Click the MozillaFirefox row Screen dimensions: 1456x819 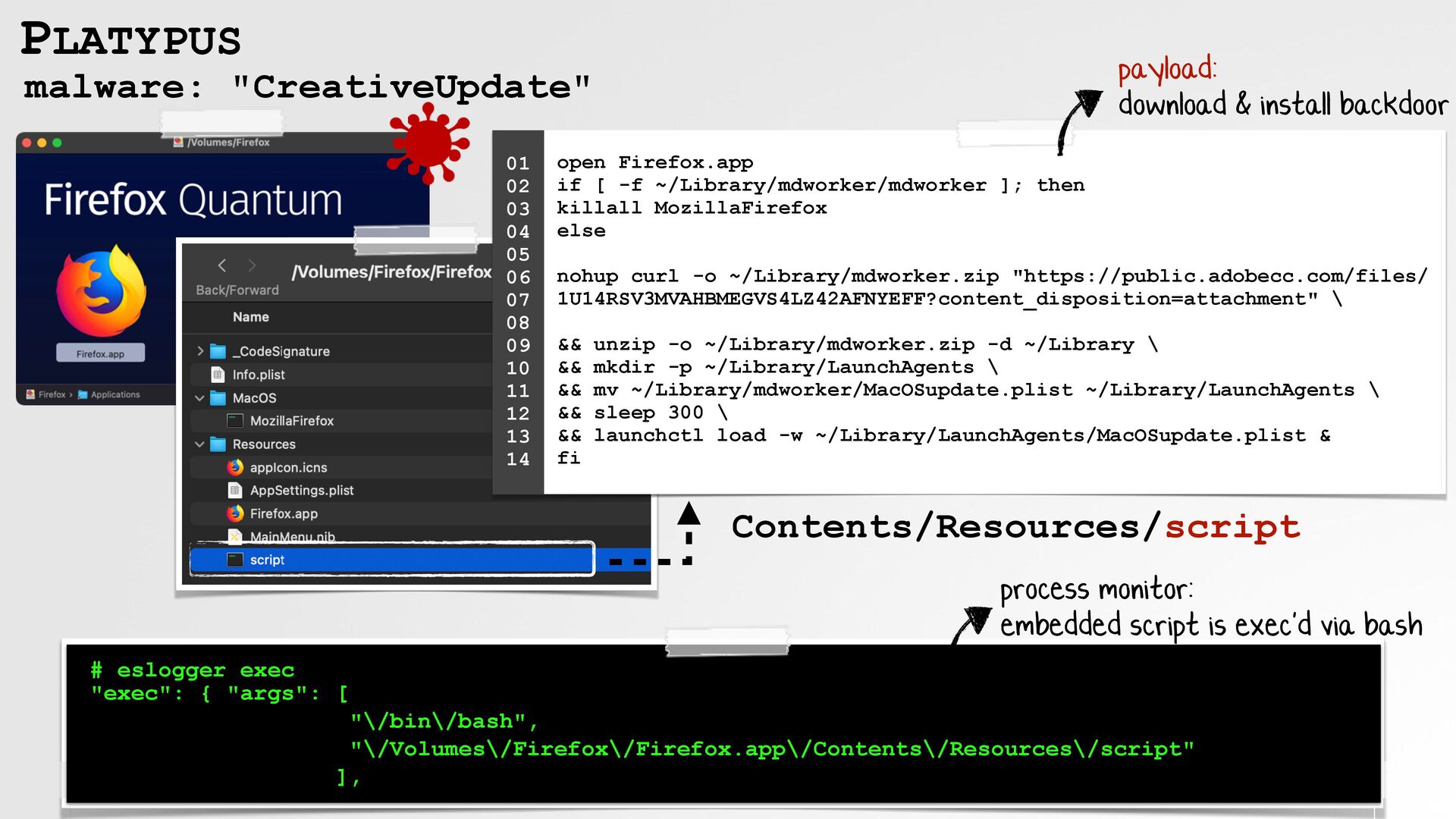[x=340, y=421]
